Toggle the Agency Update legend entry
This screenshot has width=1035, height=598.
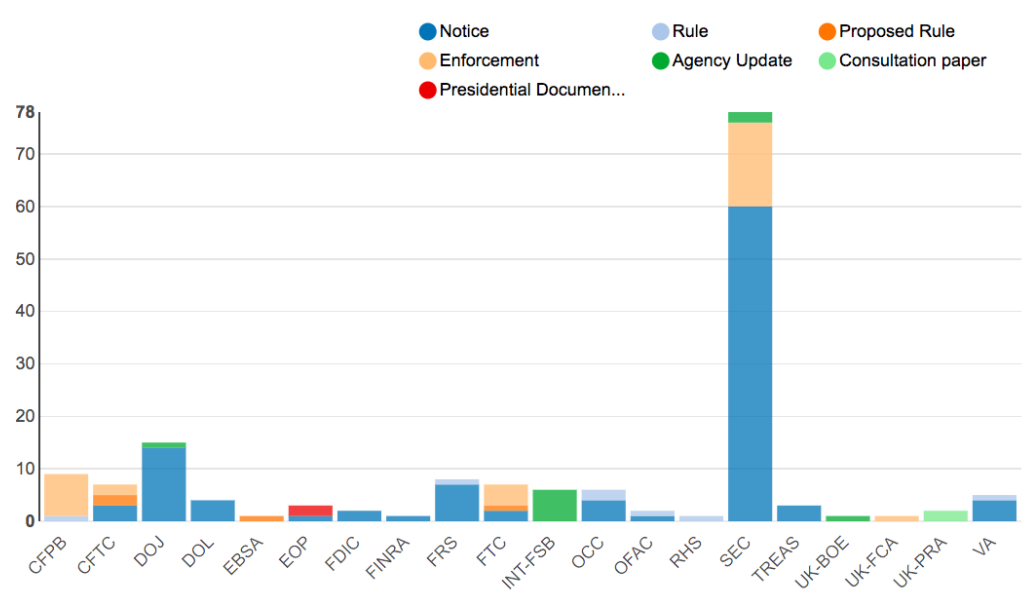pos(722,60)
